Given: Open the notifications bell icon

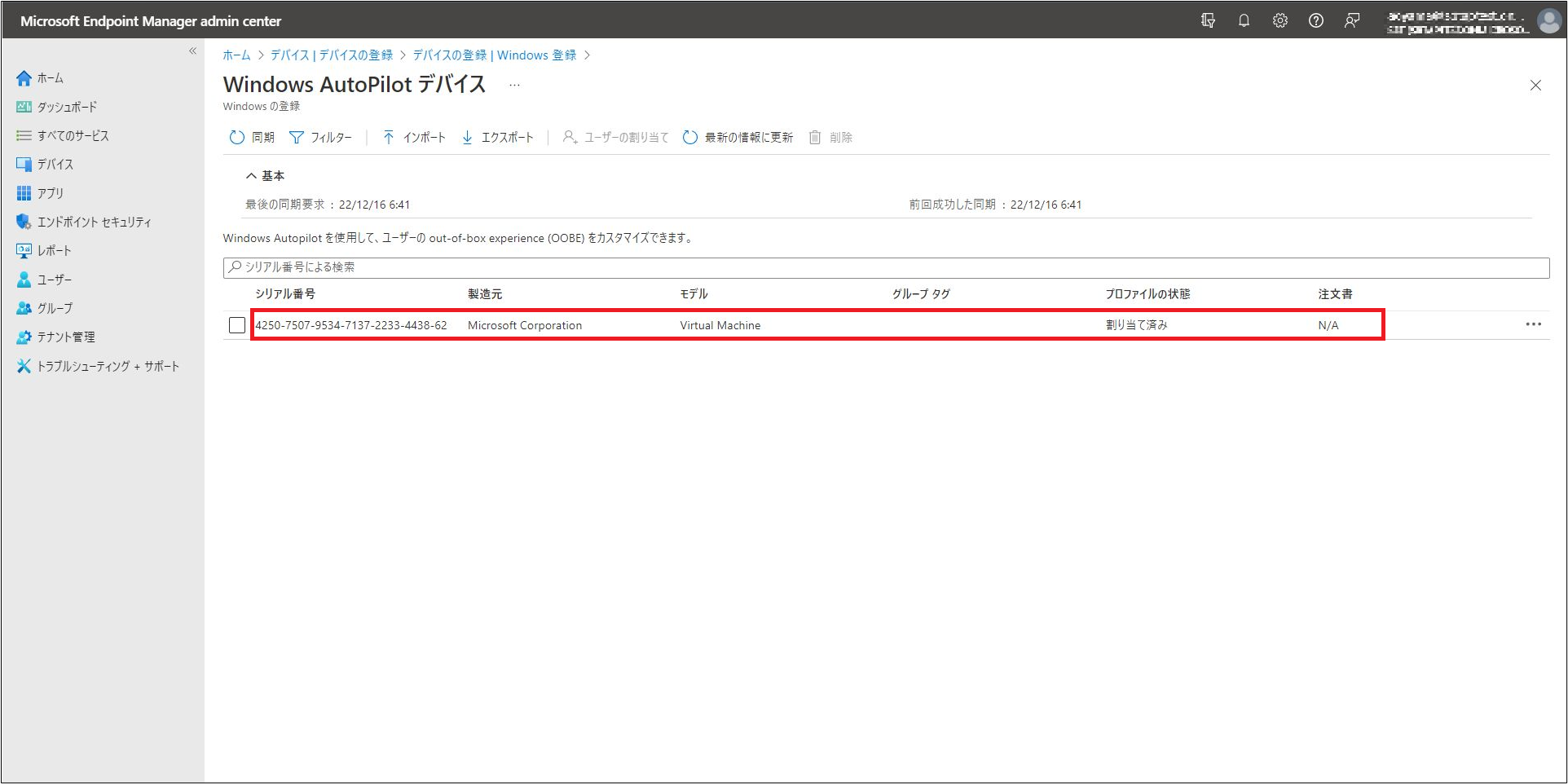Looking at the screenshot, I should point(1244,20).
